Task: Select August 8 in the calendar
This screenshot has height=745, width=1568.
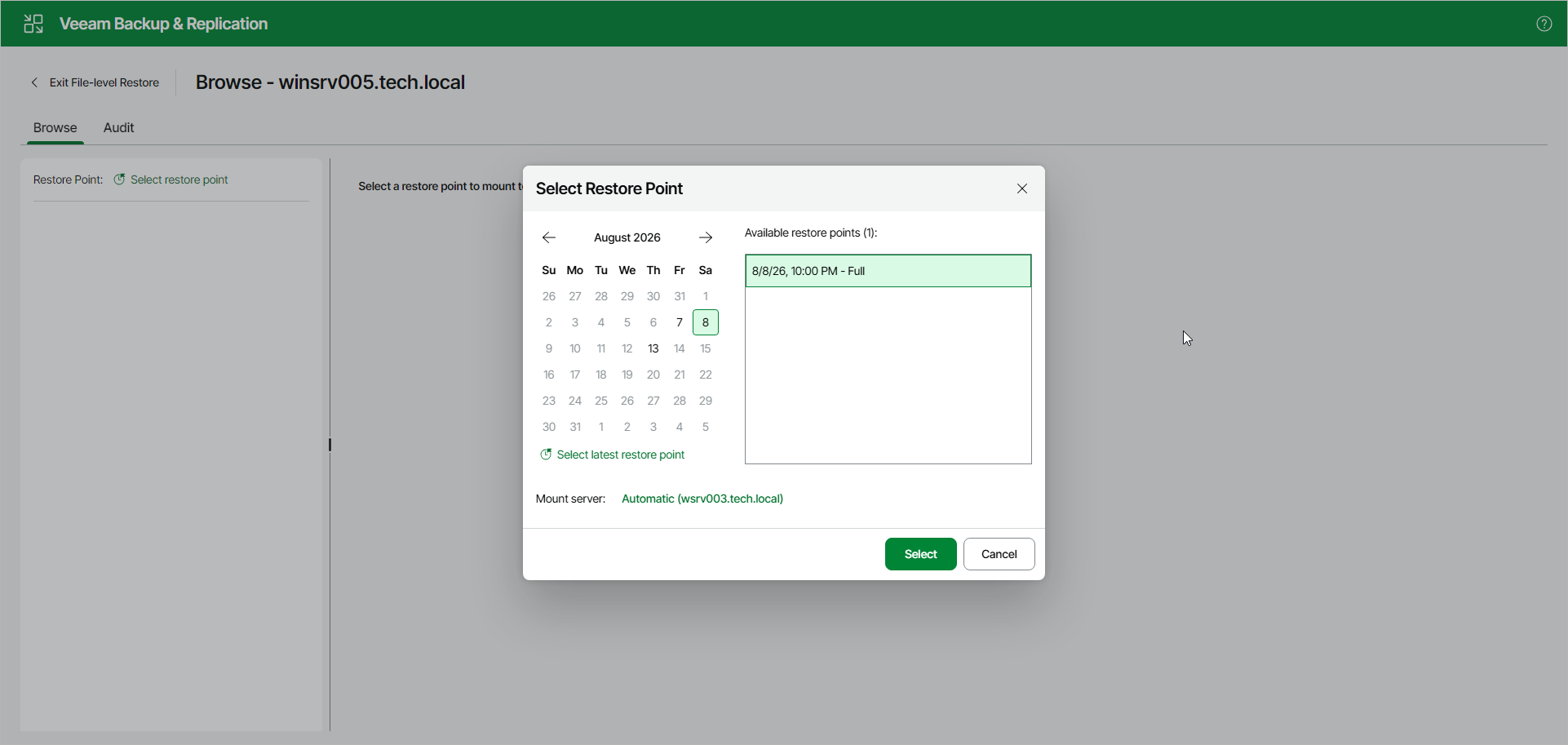Action: 706,322
